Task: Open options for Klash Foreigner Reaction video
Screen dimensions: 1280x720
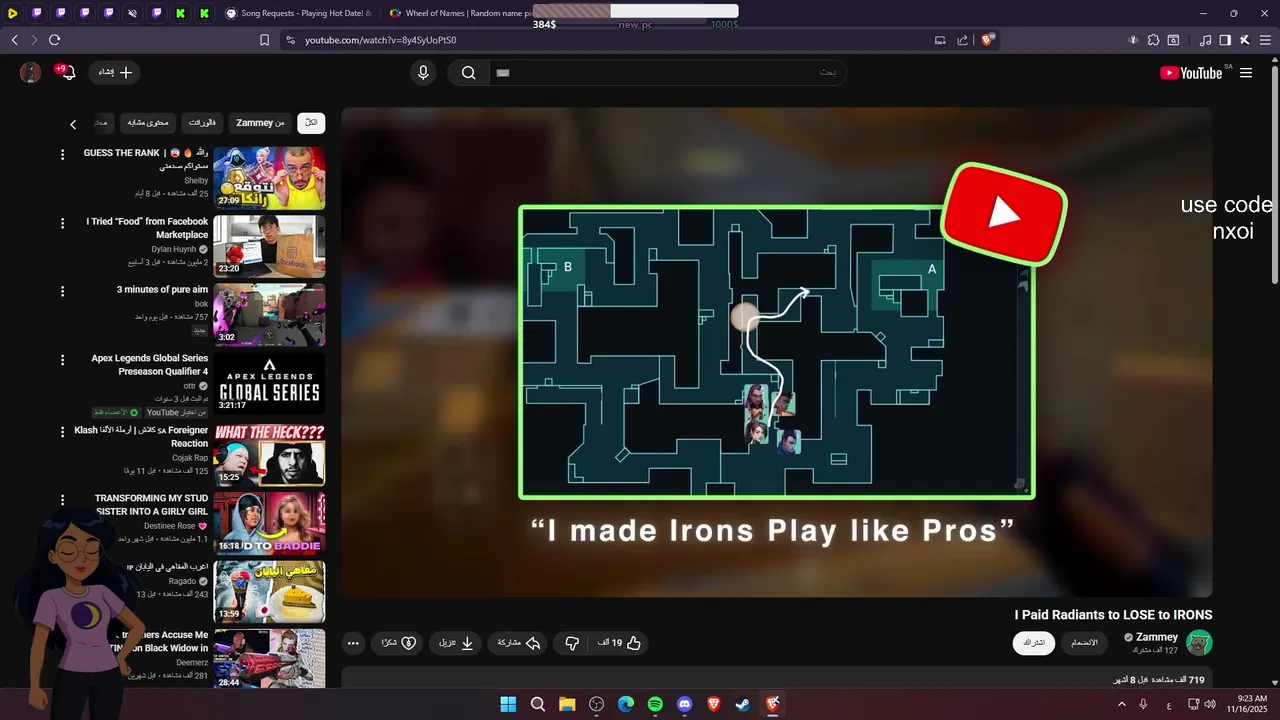Action: pyautogui.click(x=62, y=431)
